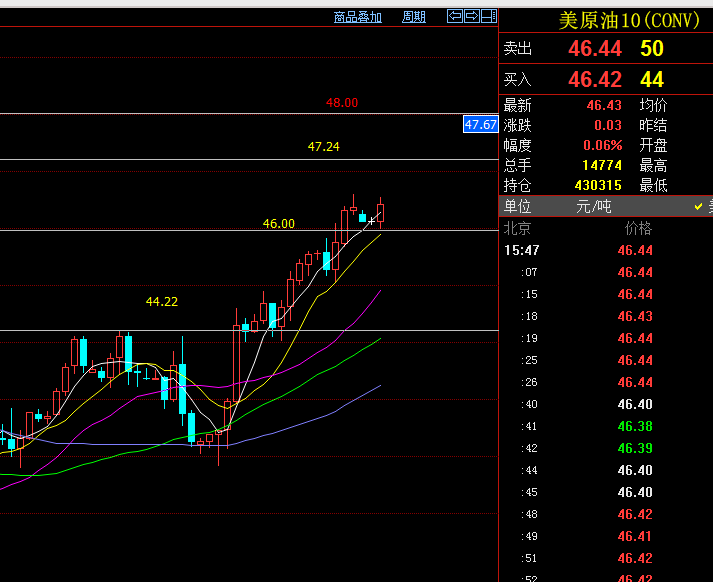Click the 47.67 price axis marker
The width and height of the screenshot is (713, 582).
(480, 124)
